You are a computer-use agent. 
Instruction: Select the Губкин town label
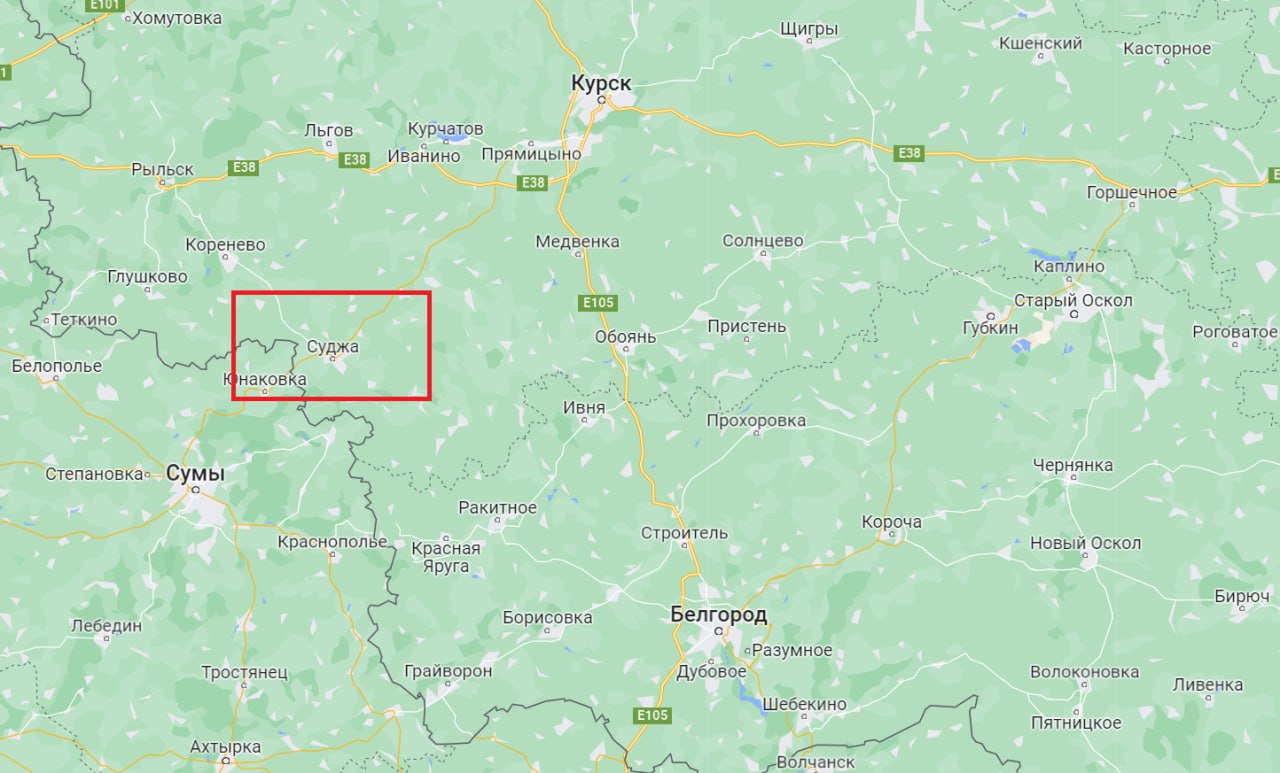(990, 327)
